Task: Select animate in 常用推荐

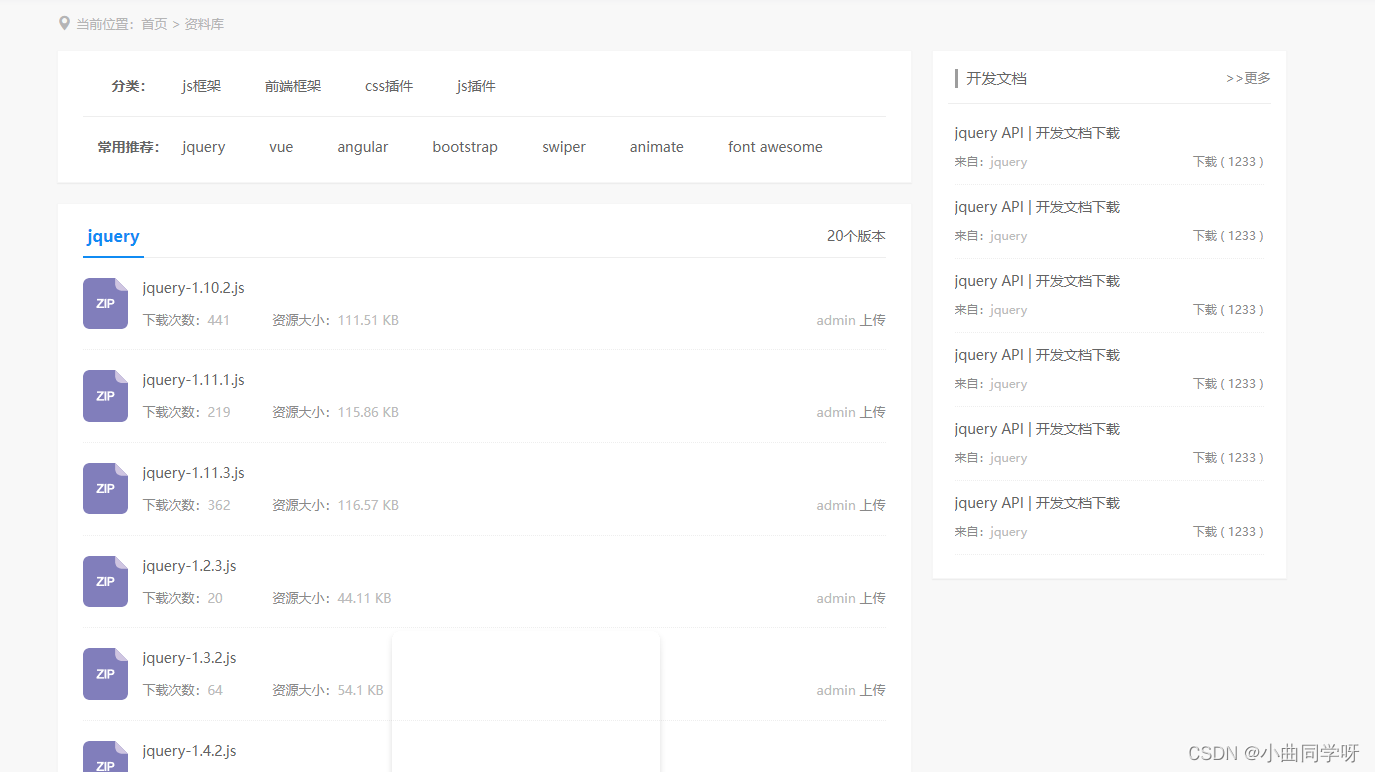Action: tap(657, 147)
